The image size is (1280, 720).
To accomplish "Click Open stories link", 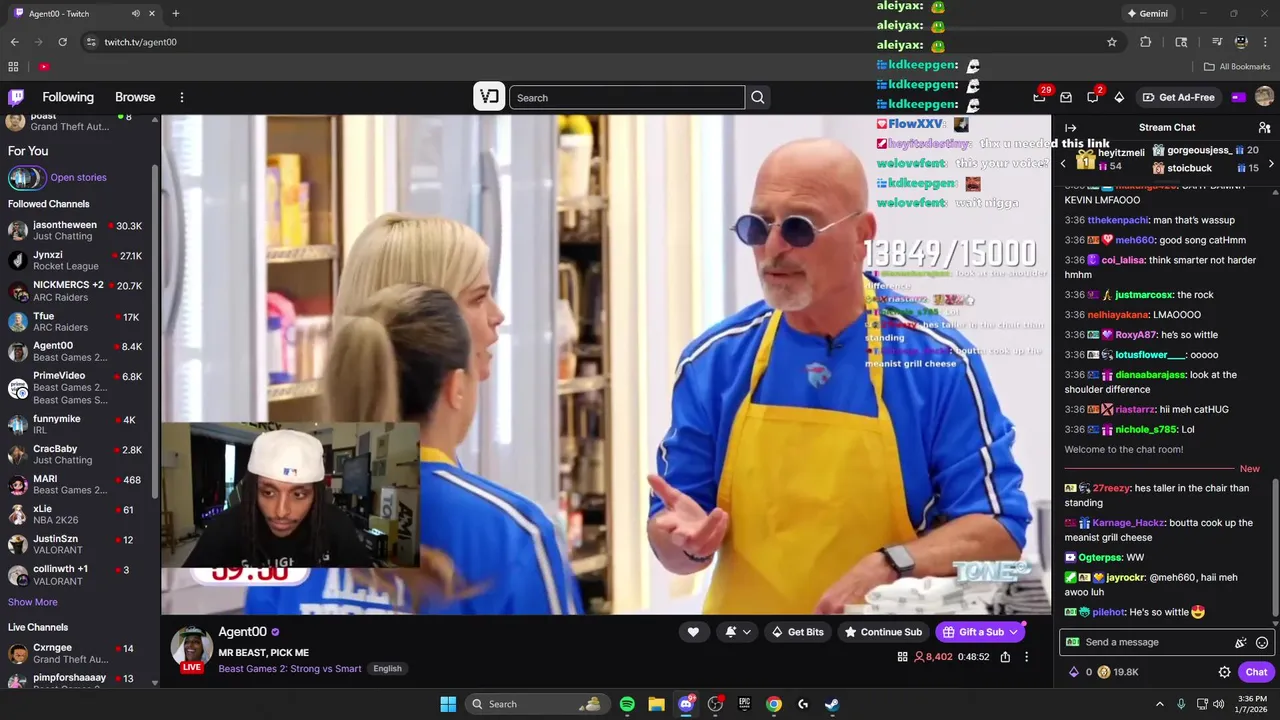I will point(78,177).
